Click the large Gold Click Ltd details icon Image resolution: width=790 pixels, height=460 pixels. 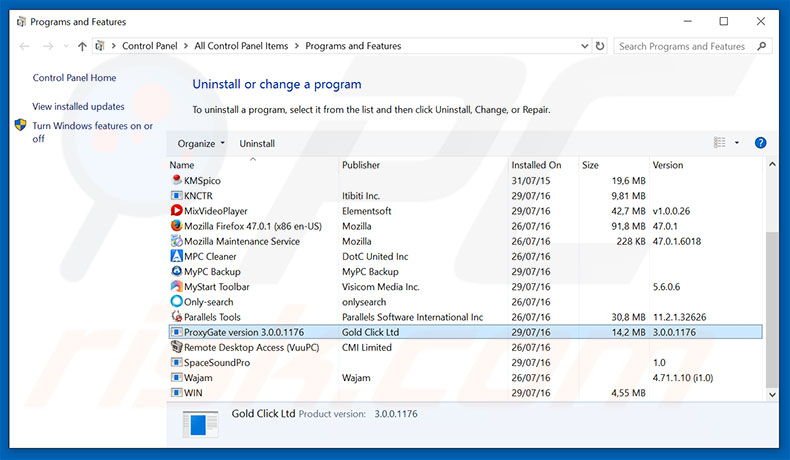200,424
